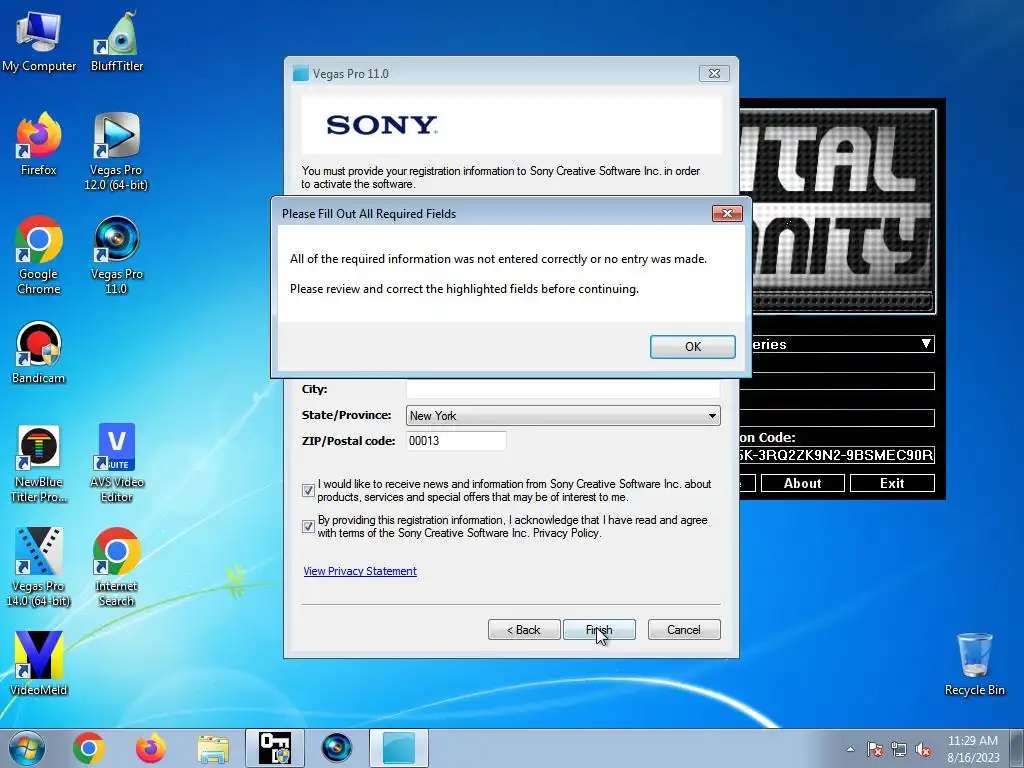The height and width of the screenshot is (768, 1024).
Task: Click the network tray icon
Action: [899, 749]
